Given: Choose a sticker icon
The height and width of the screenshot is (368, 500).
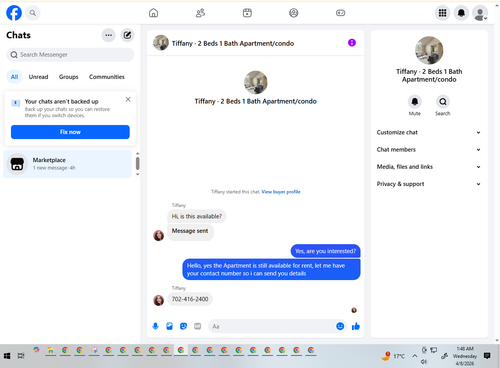Looking at the screenshot, I should click(x=183, y=326).
